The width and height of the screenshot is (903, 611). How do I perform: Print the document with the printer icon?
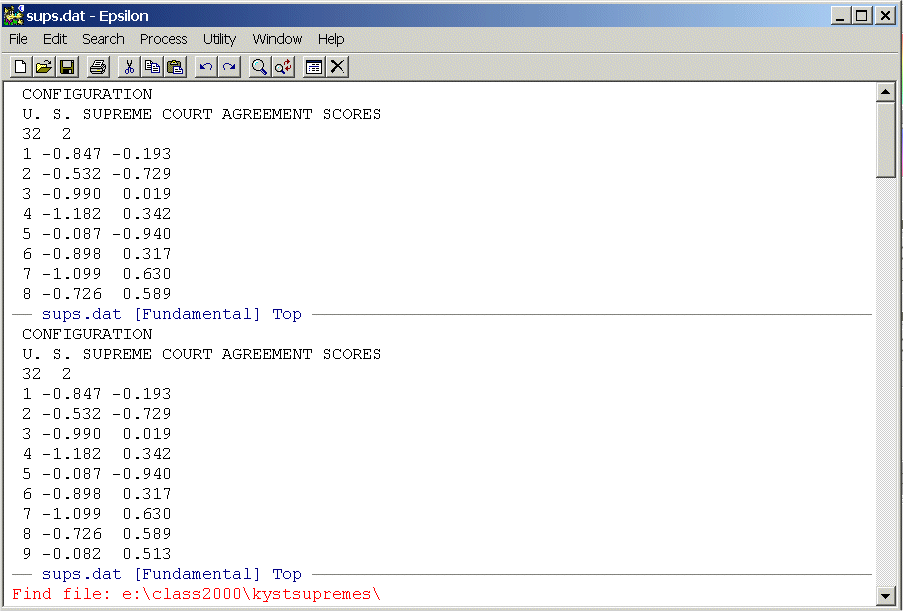(97, 67)
